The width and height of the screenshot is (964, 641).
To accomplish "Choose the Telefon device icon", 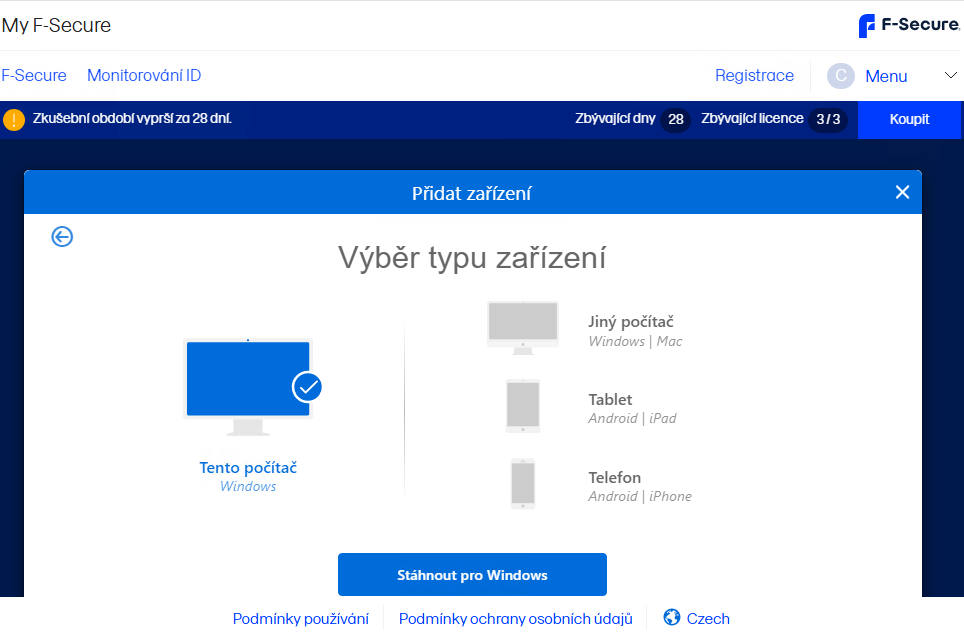I will [523, 484].
